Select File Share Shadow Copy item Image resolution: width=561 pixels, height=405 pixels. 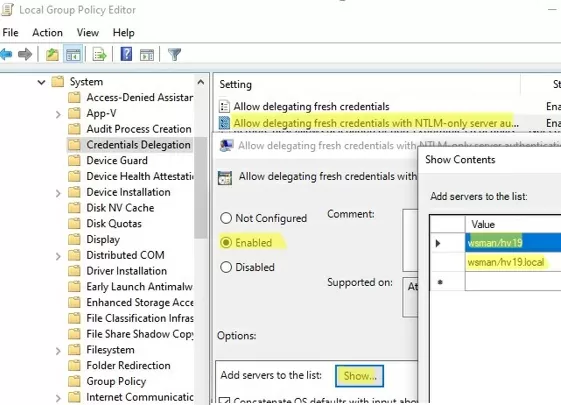pos(140,334)
